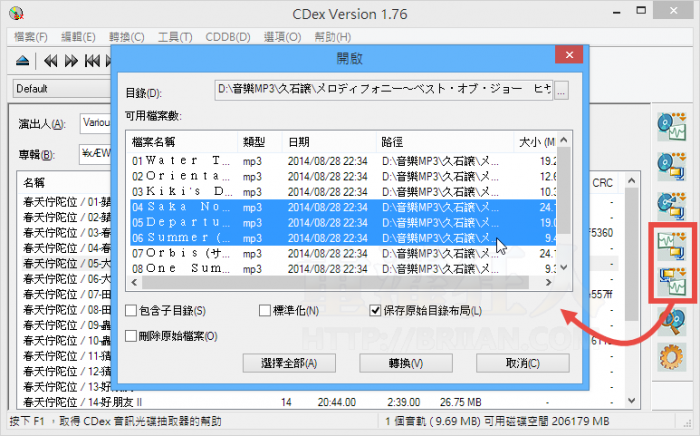The width and height of the screenshot is (700, 436).
Task: Sort by 路徑 column header
Action: click(x=445, y=142)
